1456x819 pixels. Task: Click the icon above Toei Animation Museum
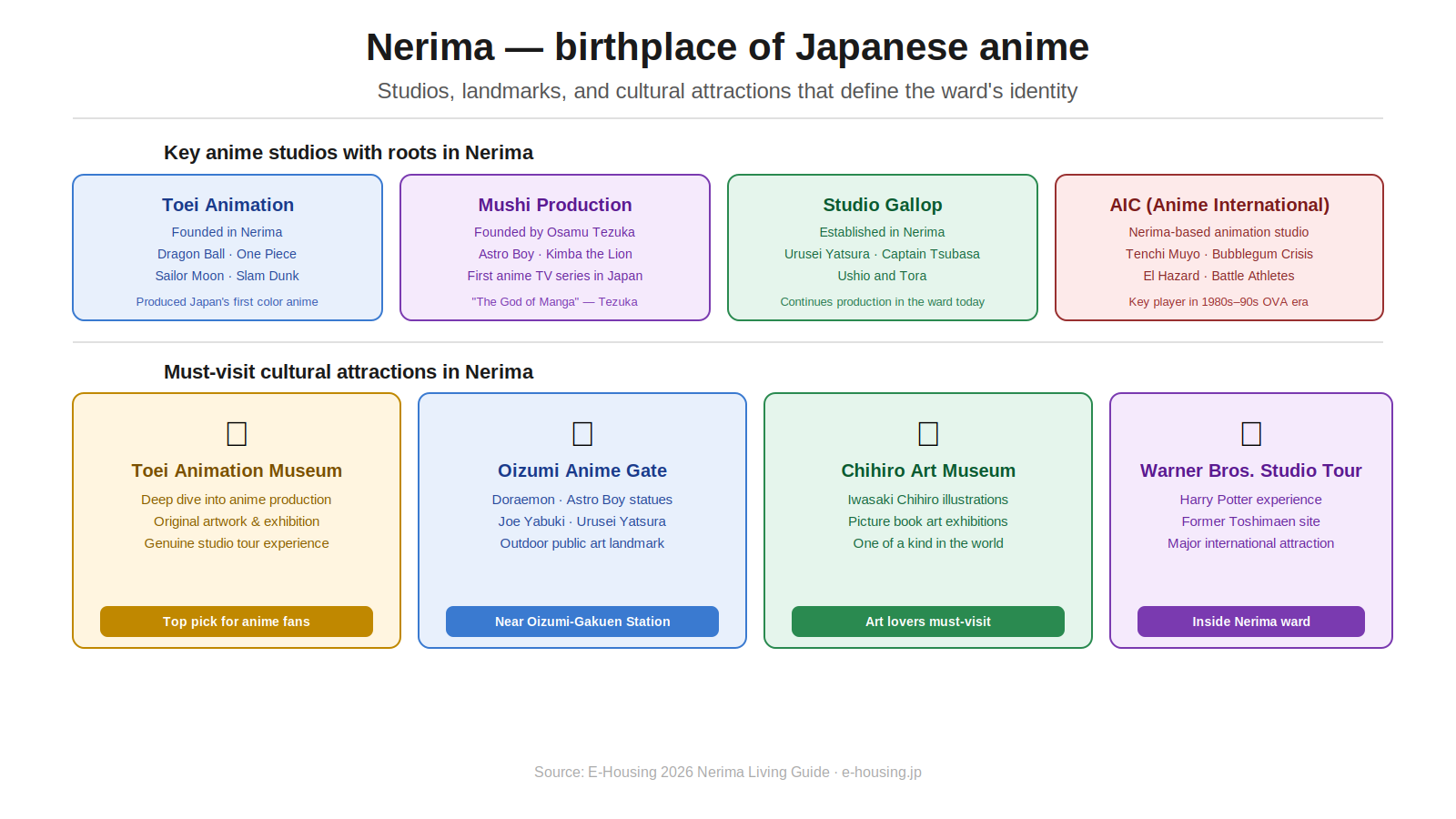pyautogui.click(x=237, y=433)
